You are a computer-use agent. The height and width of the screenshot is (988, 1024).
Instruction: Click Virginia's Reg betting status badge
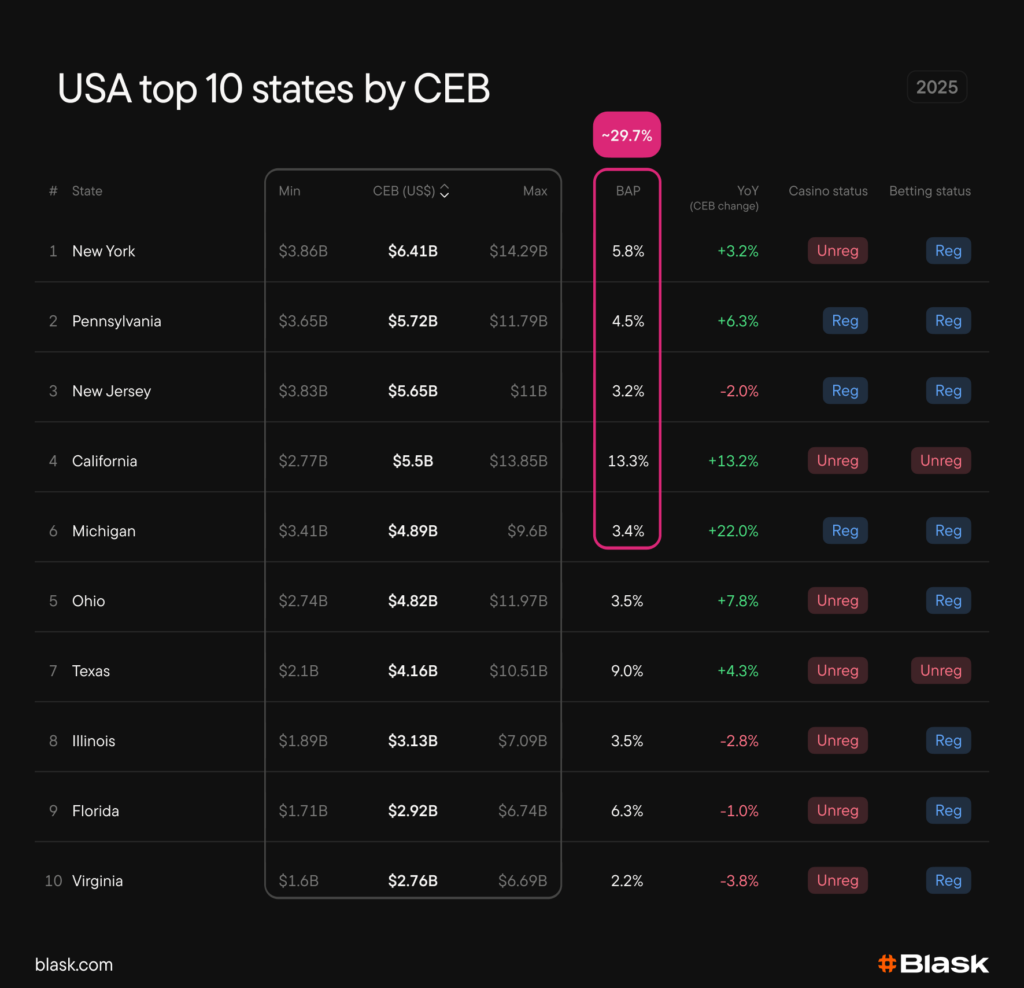[x=948, y=881]
